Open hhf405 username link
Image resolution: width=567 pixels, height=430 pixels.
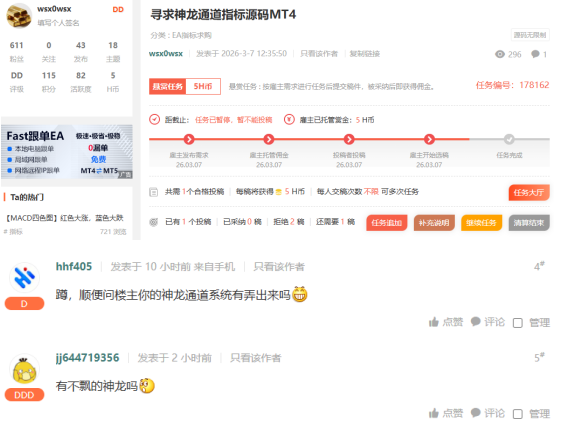pyautogui.click(x=74, y=267)
